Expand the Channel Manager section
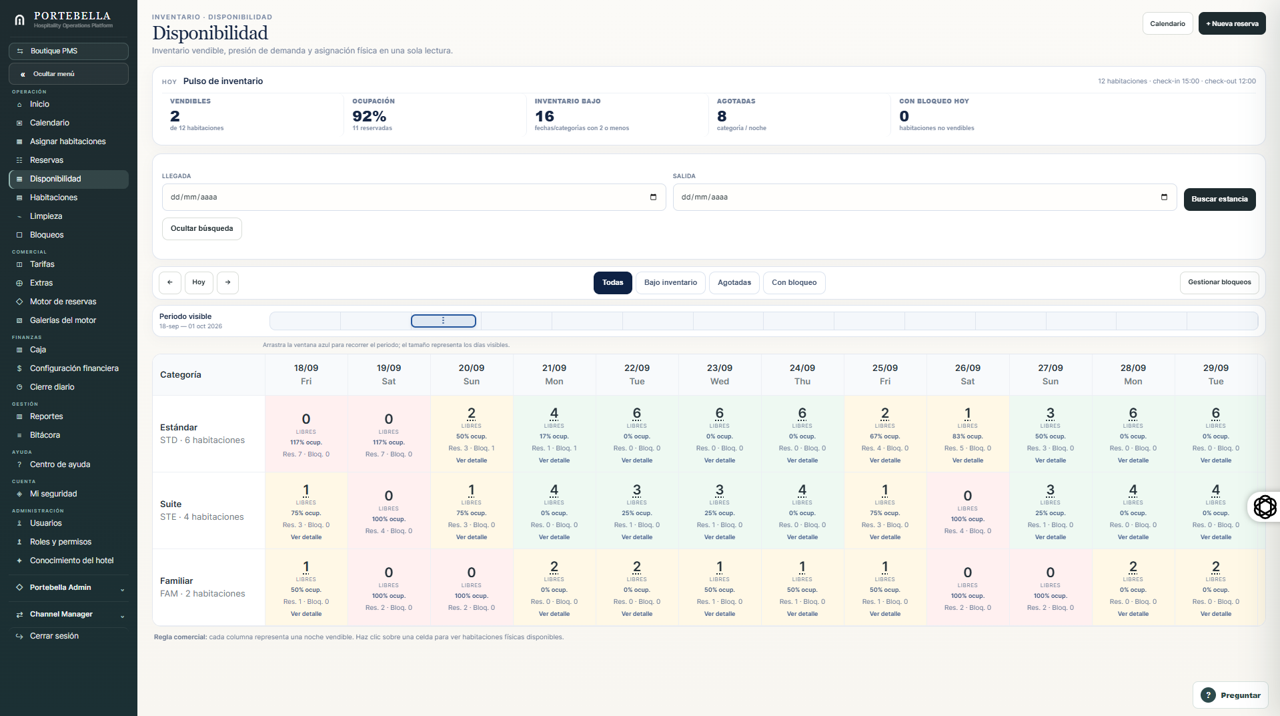 68,614
